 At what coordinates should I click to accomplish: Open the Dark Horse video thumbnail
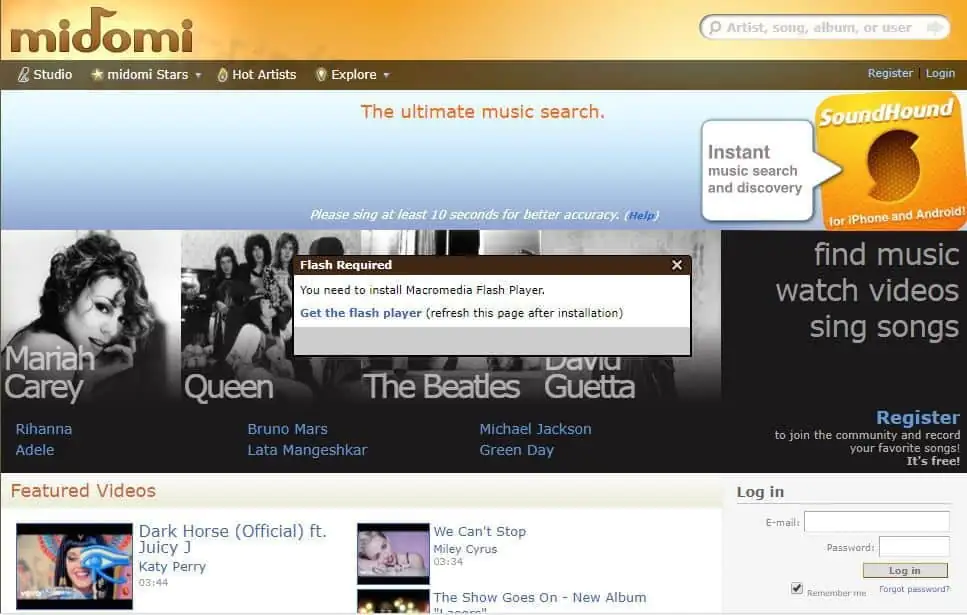click(x=74, y=566)
